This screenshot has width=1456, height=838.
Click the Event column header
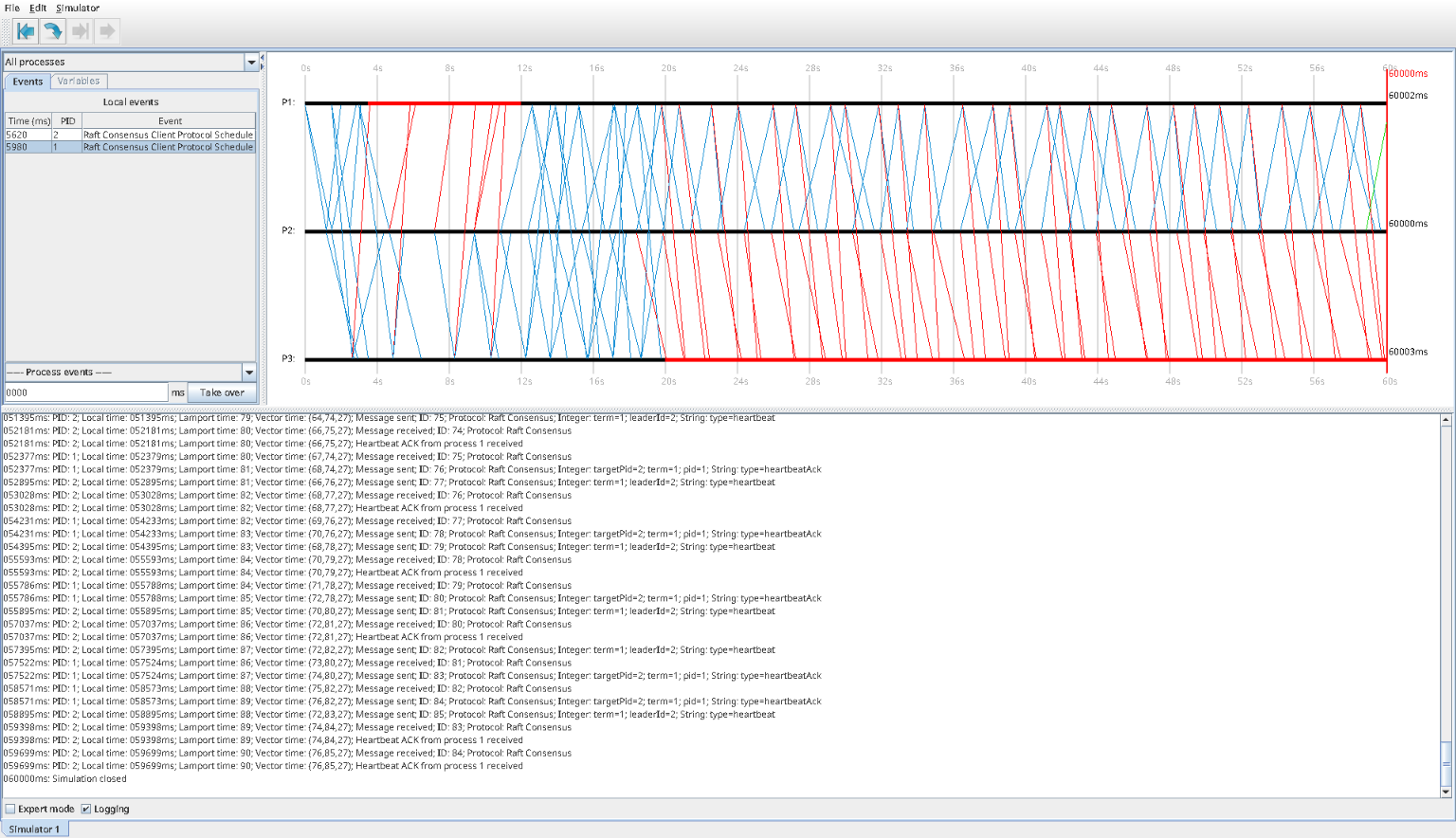click(170, 120)
